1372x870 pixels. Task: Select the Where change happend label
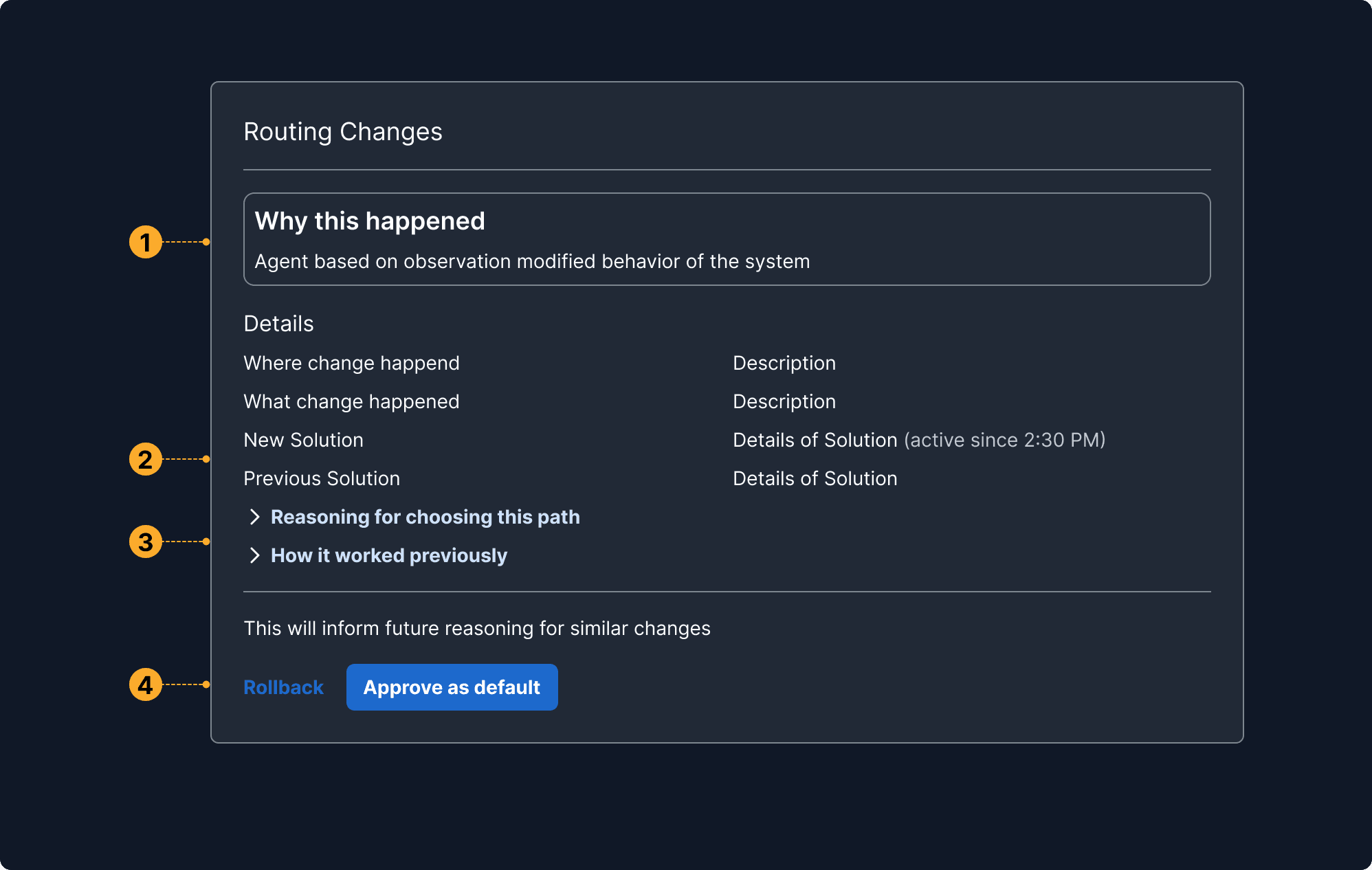pyautogui.click(x=351, y=364)
